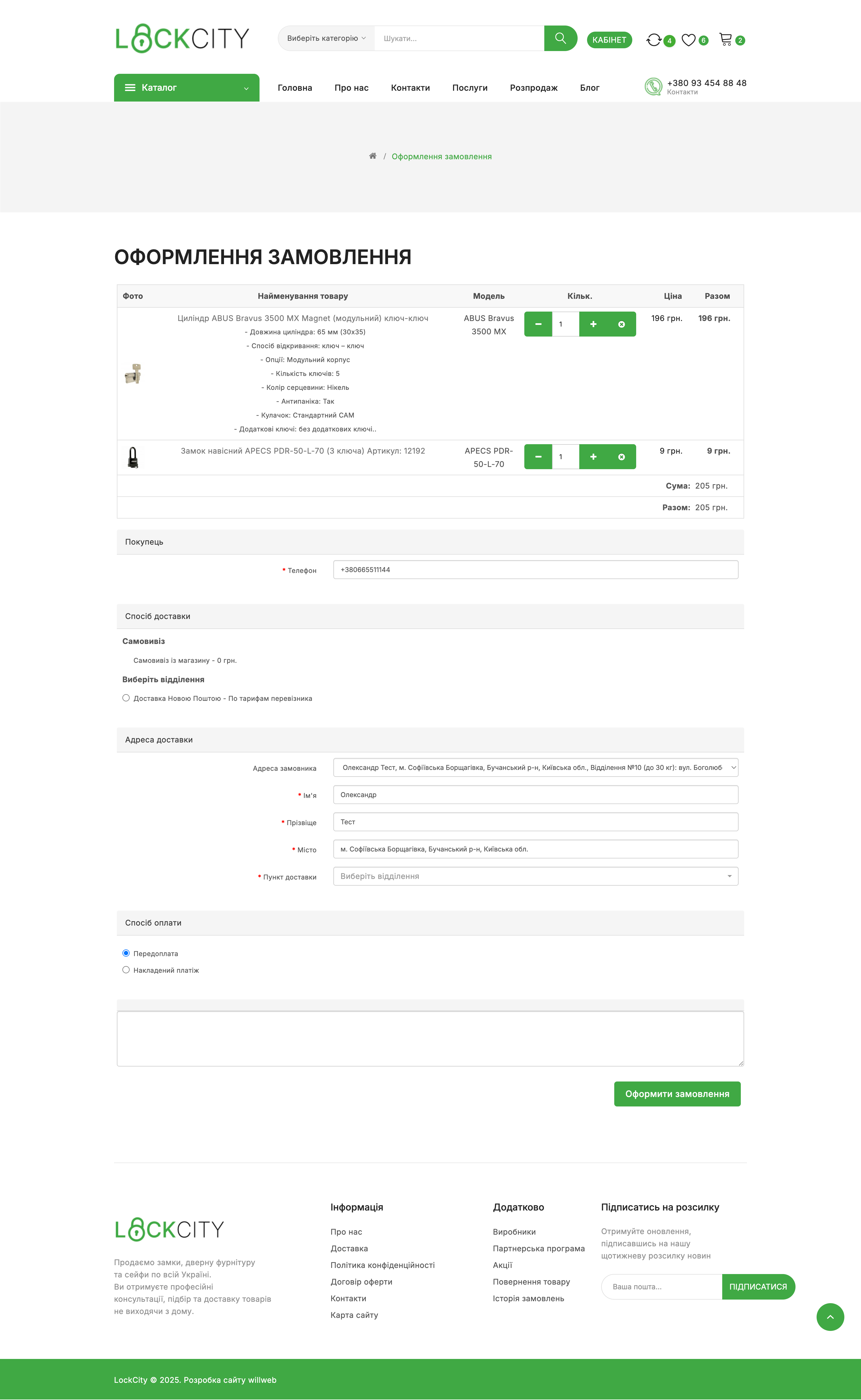861x1400 pixels.
Task: Open the wishlist heart icon
Action: (688, 40)
